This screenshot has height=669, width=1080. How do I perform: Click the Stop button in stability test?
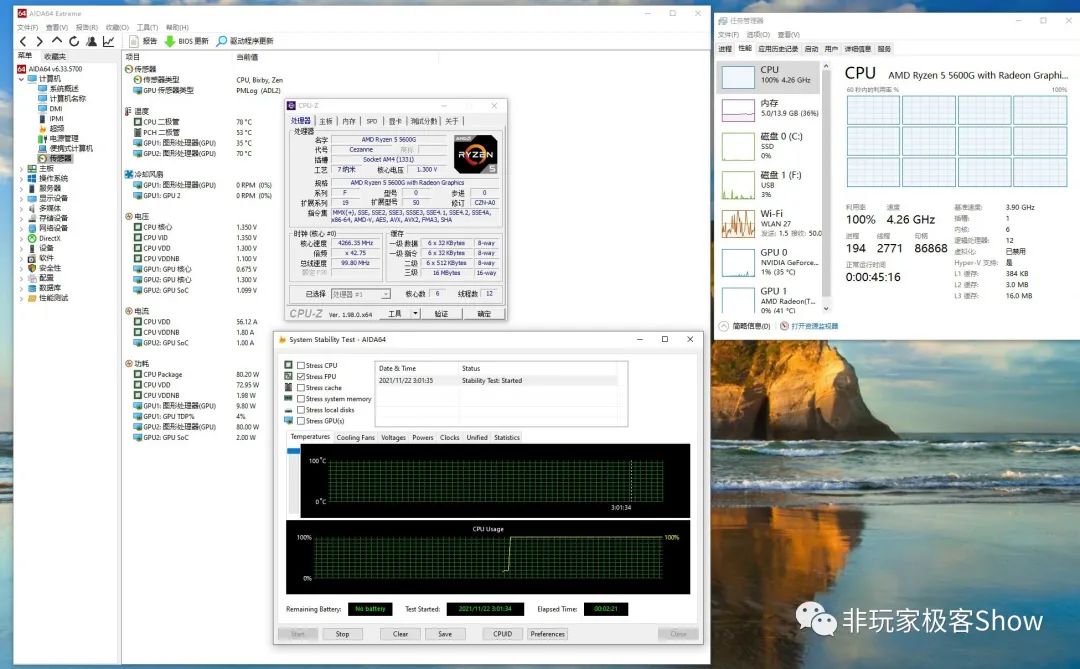tap(342, 634)
